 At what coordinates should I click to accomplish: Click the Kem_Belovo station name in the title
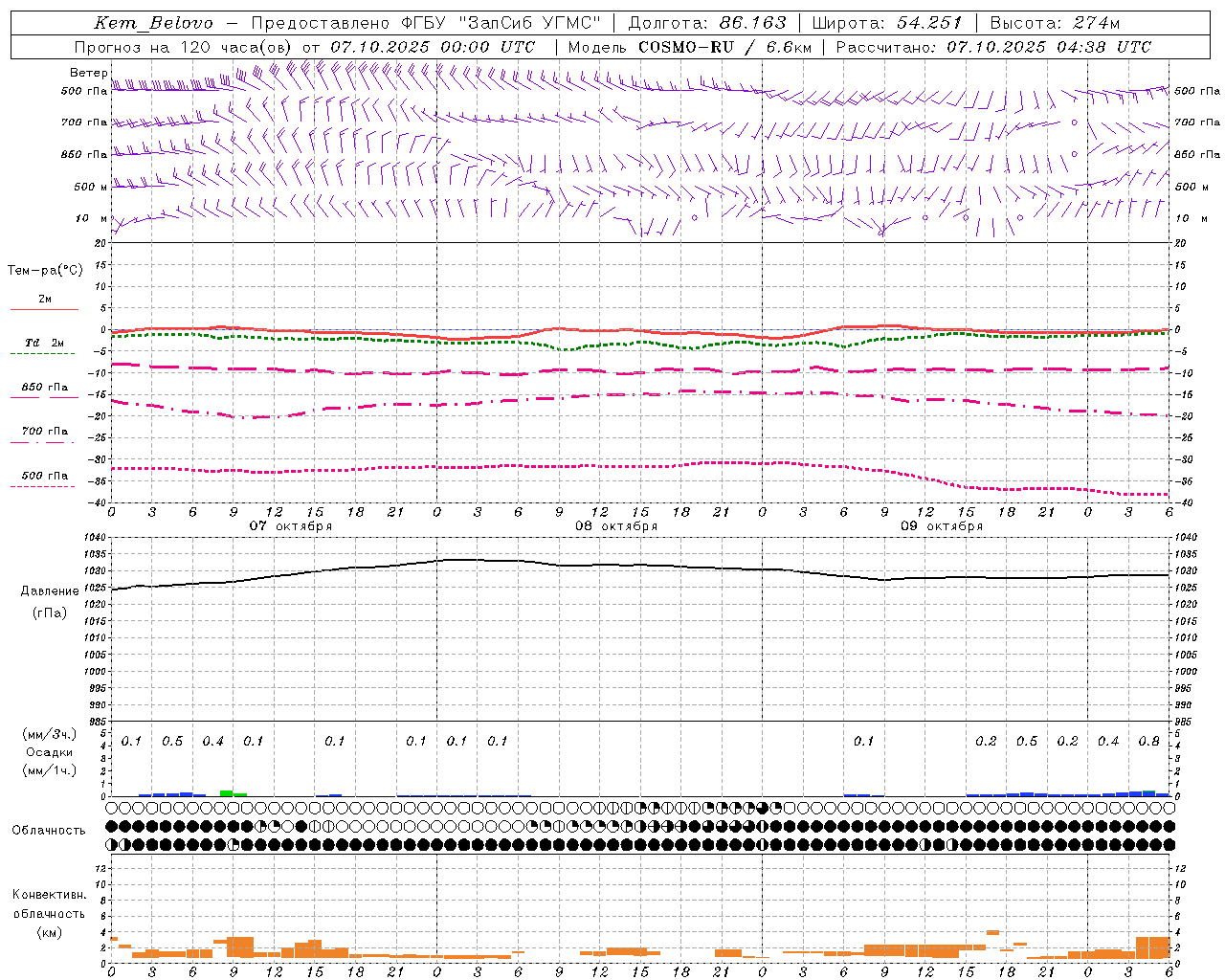(153, 23)
